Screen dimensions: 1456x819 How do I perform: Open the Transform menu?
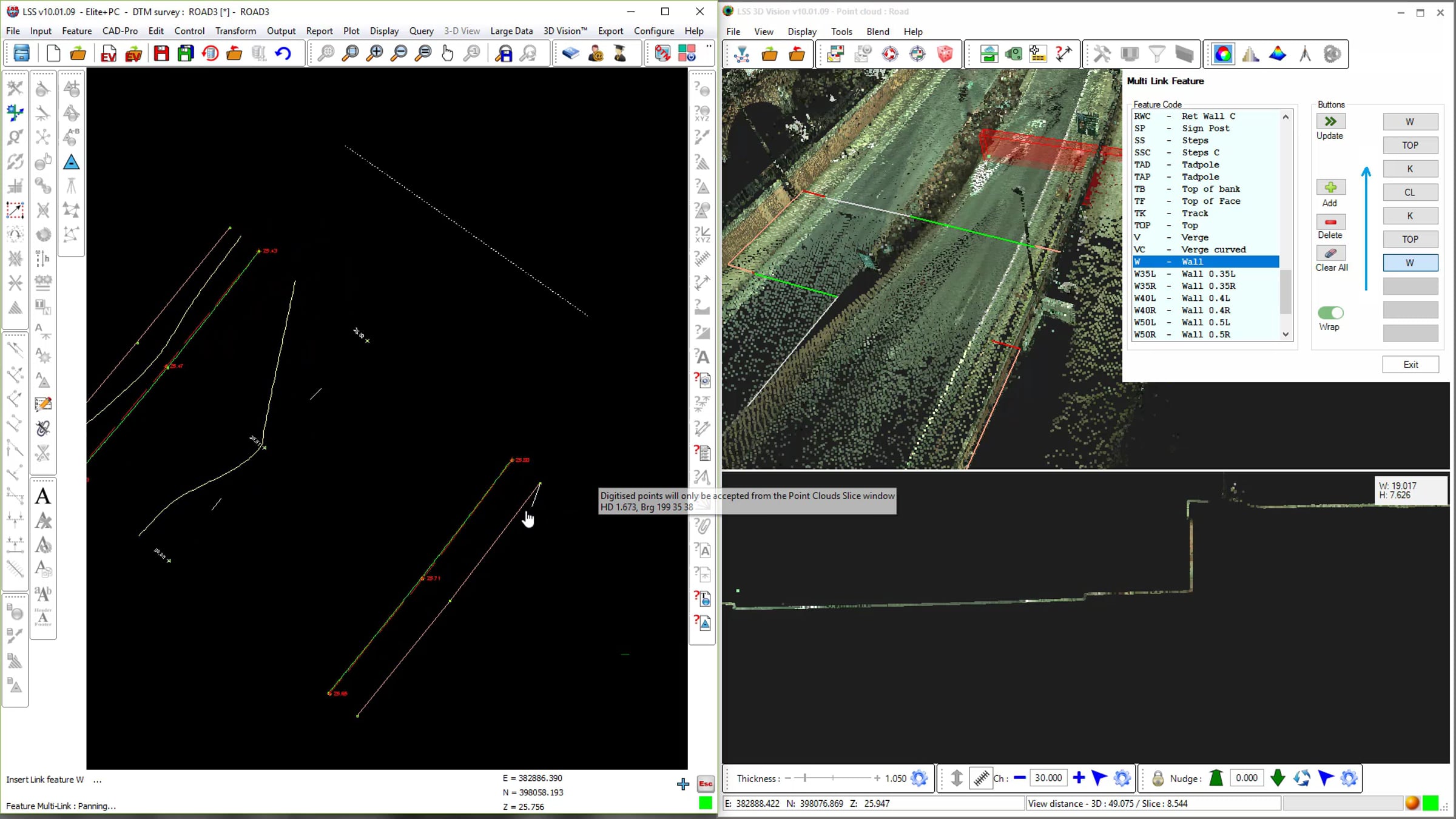(235, 31)
